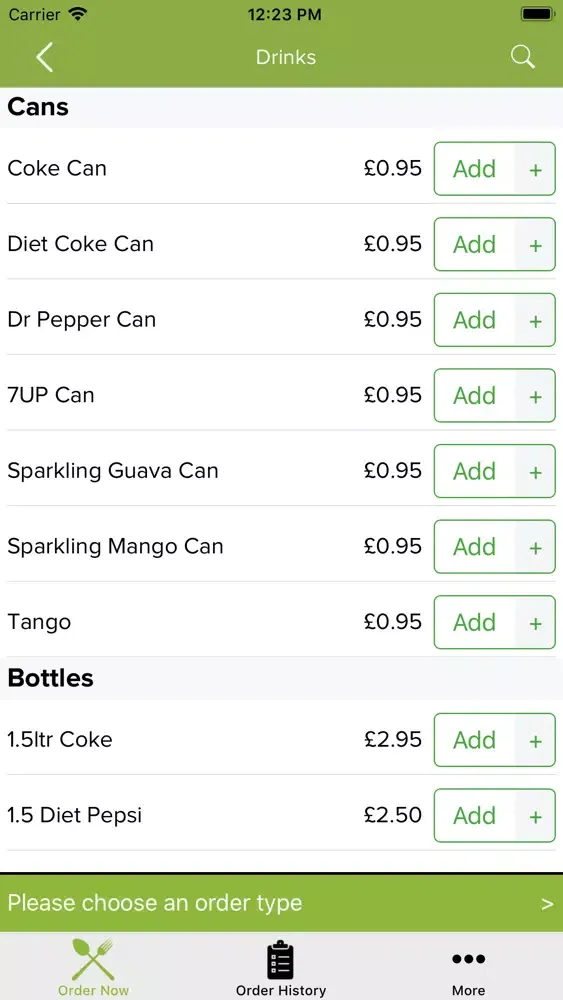Screen dimensions: 563x1000
Task: Open the Order History clipboard icon
Action: tap(281, 960)
